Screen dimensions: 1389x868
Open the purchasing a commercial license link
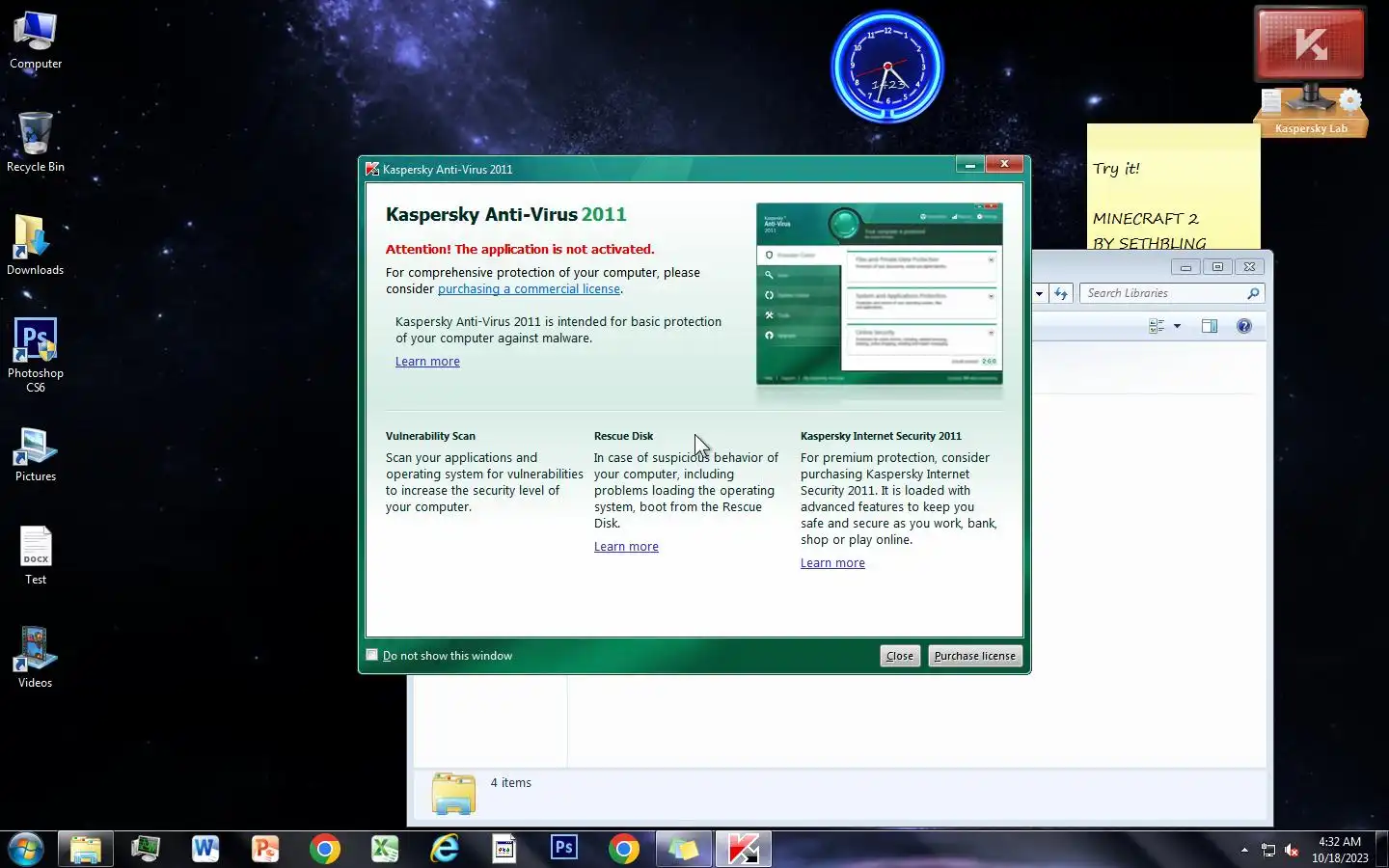point(529,288)
